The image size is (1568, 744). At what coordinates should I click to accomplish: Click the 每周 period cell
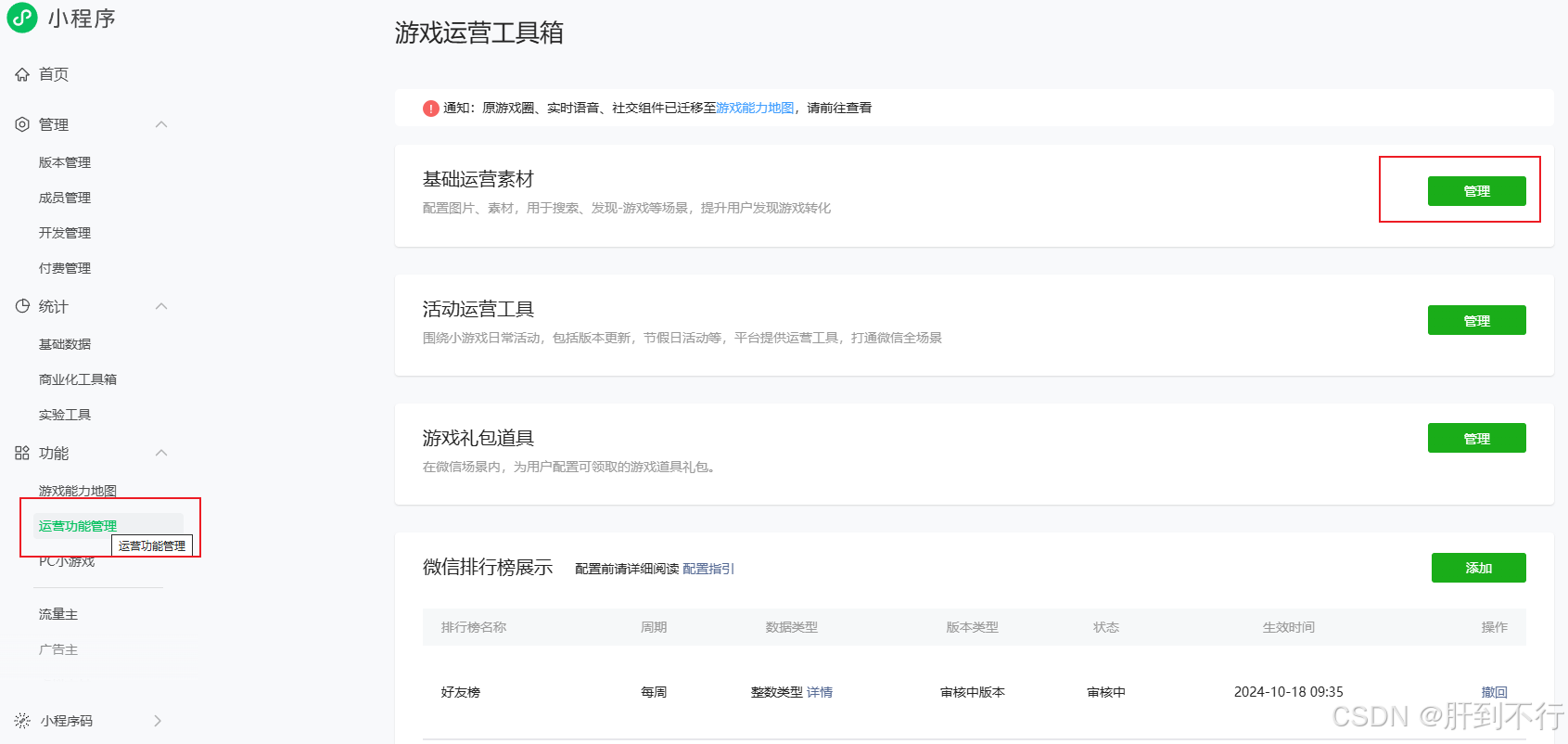pyautogui.click(x=654, y=692)
